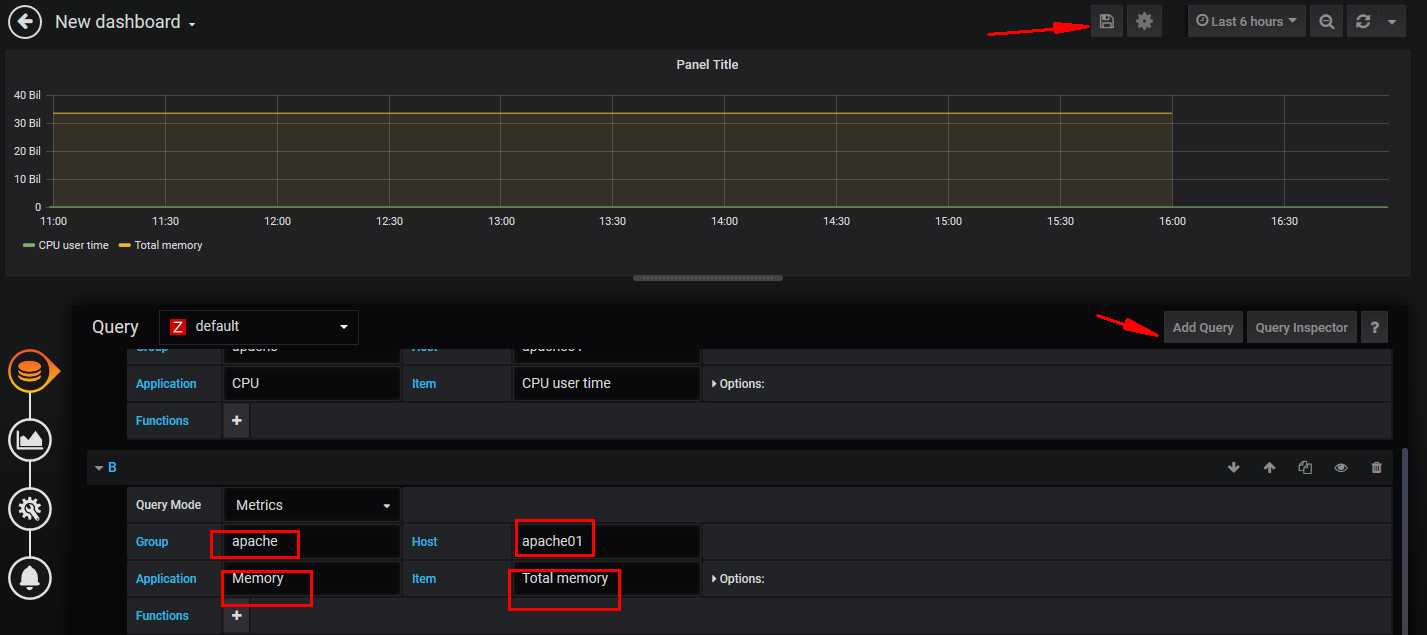The height and width of the screenshot is (635, 1427).
Task: Click the Query Mode label
Action: click(x=168, y=505)
